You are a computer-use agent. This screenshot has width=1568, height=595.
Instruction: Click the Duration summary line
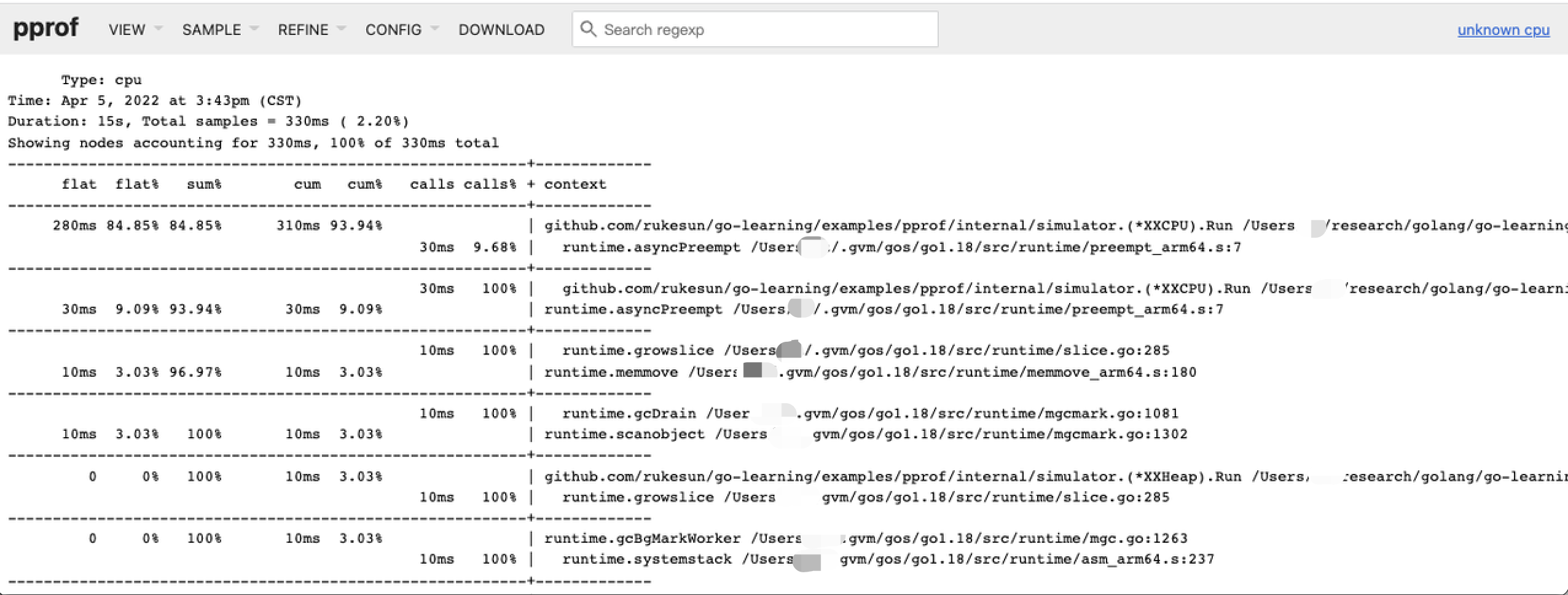[x=208, y=121]
